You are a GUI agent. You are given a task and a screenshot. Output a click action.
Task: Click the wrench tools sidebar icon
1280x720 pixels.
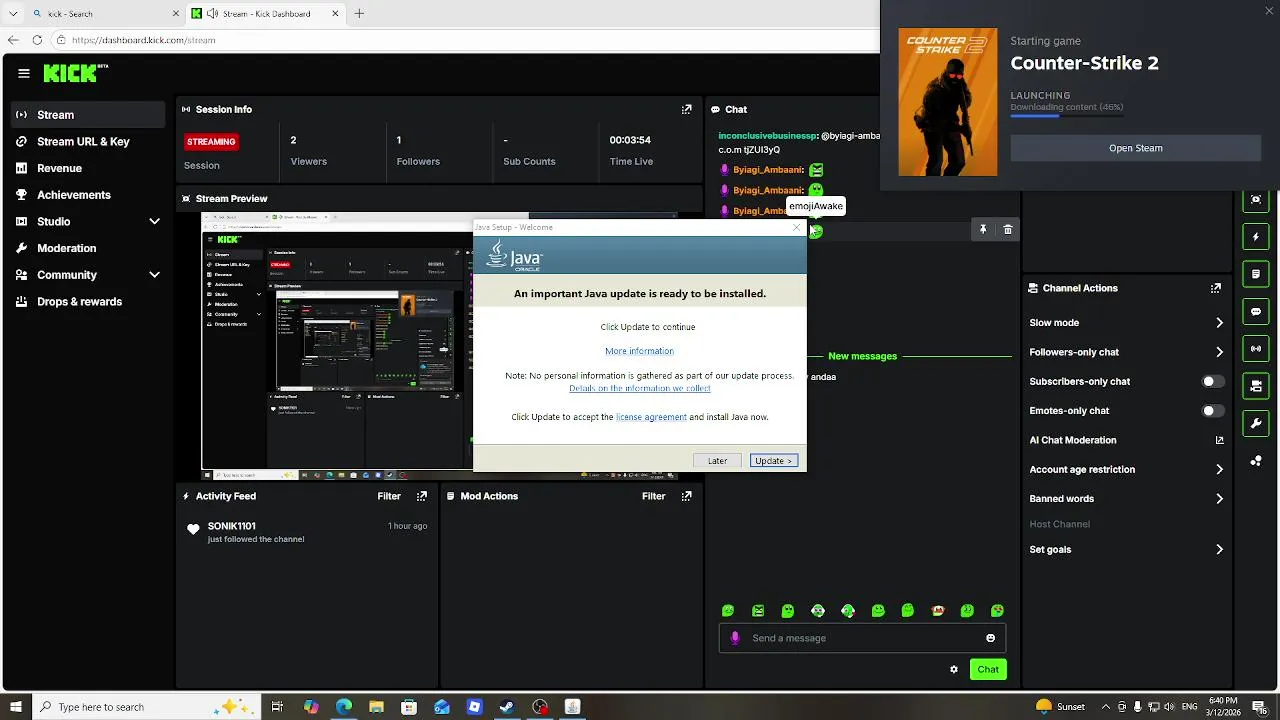(1256, 423)
